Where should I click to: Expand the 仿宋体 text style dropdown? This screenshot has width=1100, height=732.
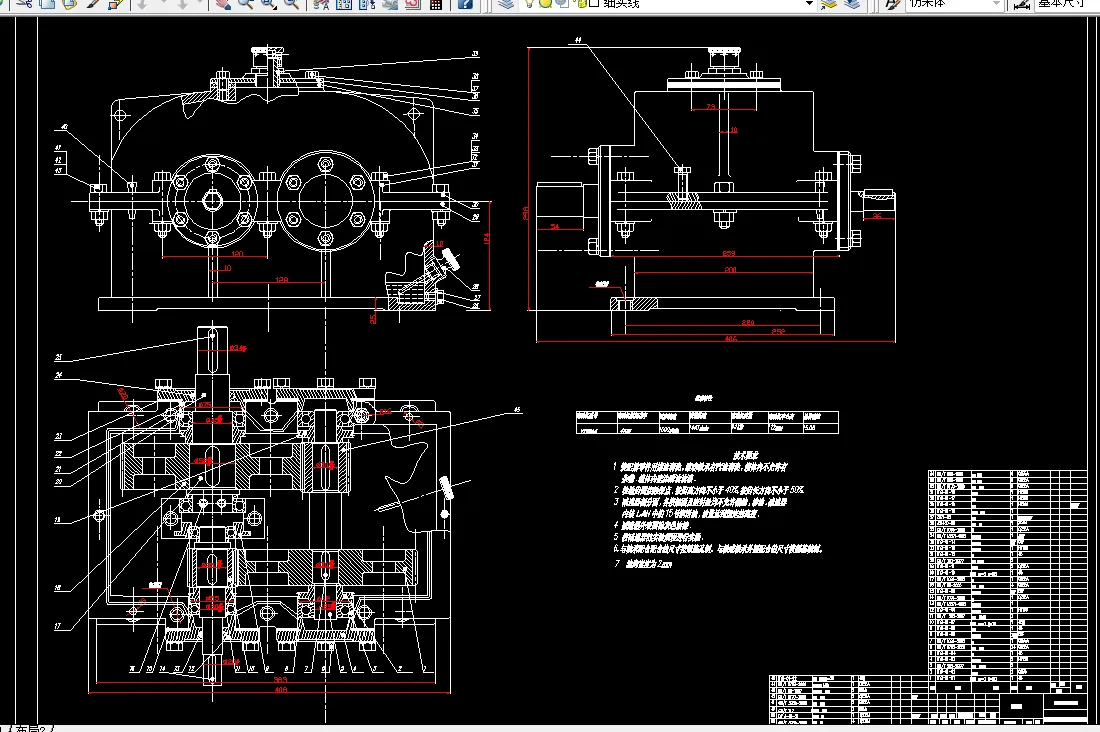995,4
